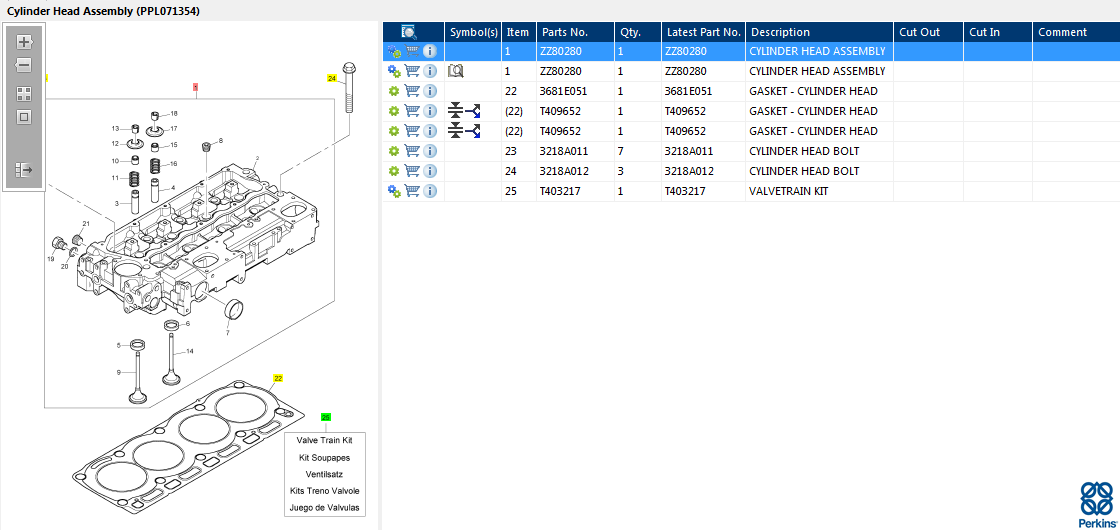1120x530 pixels.
Task: Sort by the Parts No. column header
Action: [564, 32]
